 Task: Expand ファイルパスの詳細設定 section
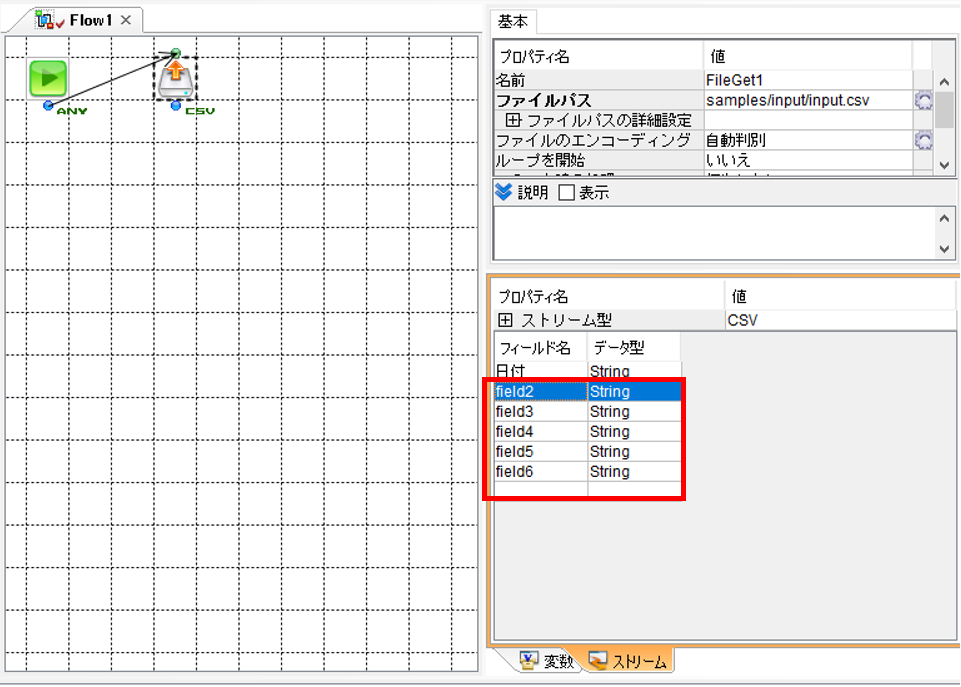(x=513, y=120)
